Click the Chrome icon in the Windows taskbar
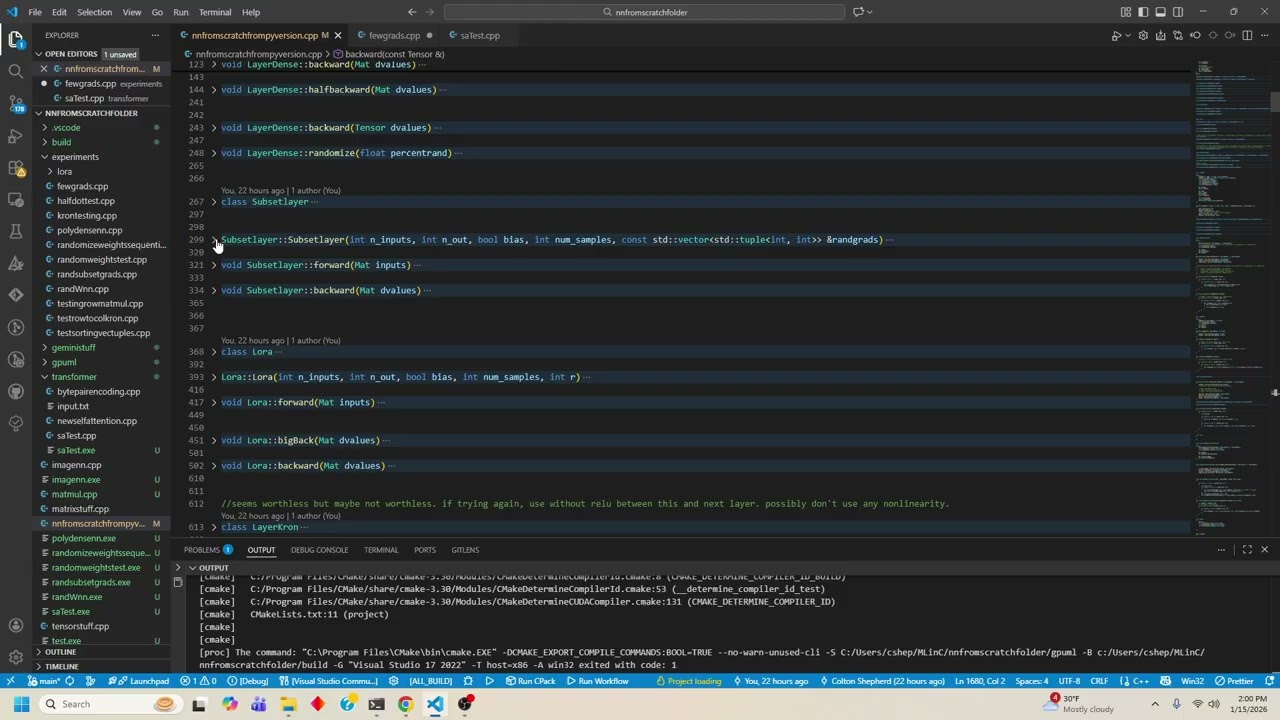1280x720 pixels. point(405,704)
